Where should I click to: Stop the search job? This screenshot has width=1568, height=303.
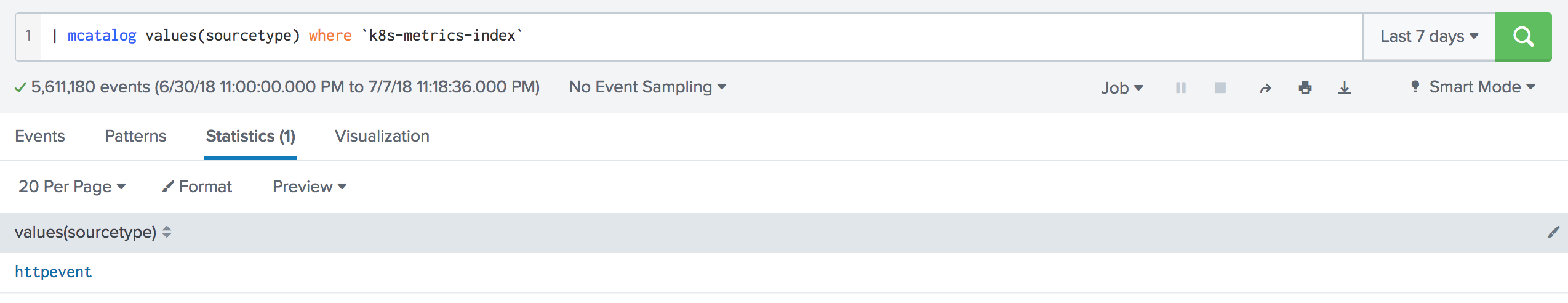pos(1220,88)
